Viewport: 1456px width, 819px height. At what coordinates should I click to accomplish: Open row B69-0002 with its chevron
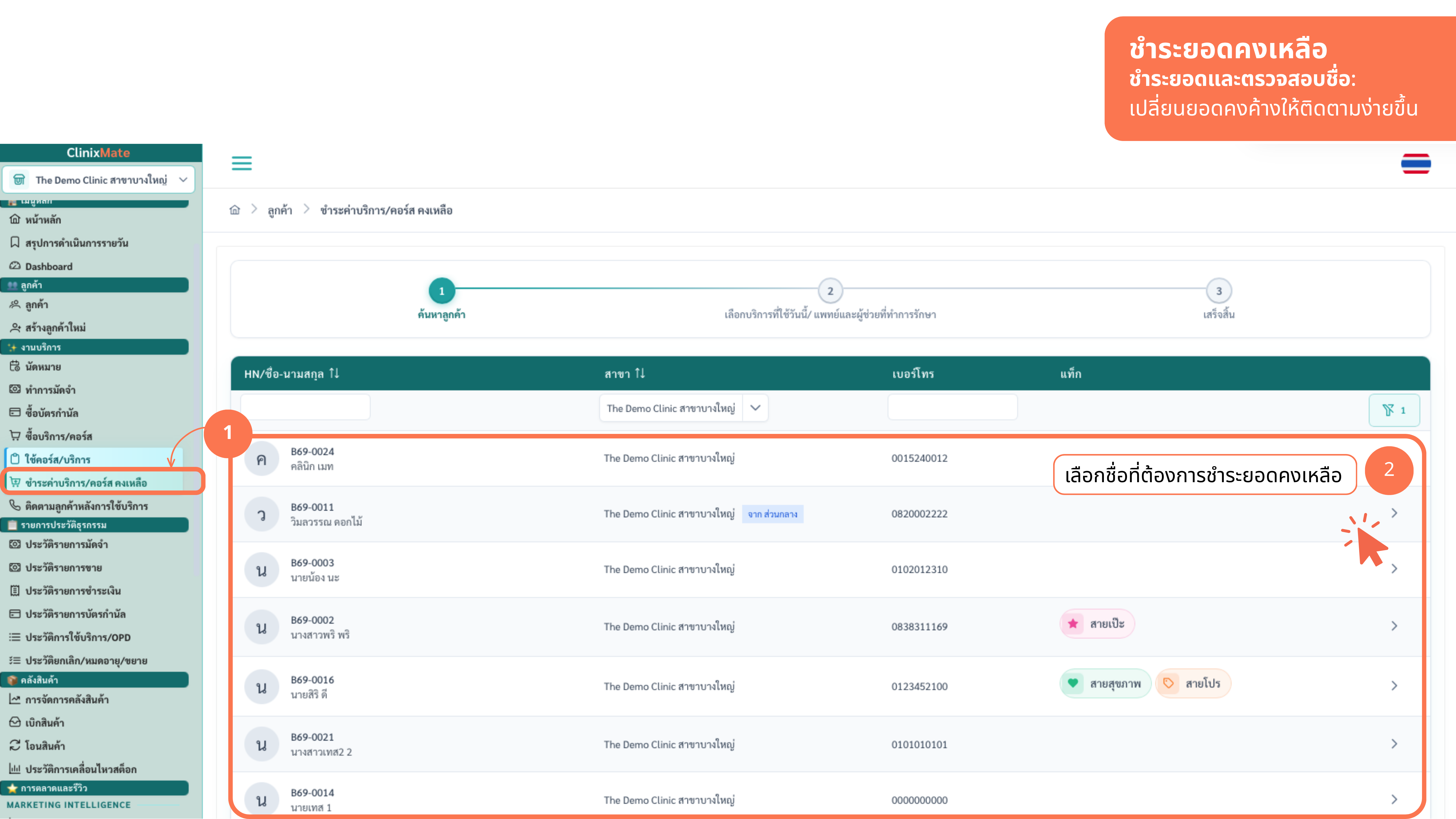pos(1394,626)
